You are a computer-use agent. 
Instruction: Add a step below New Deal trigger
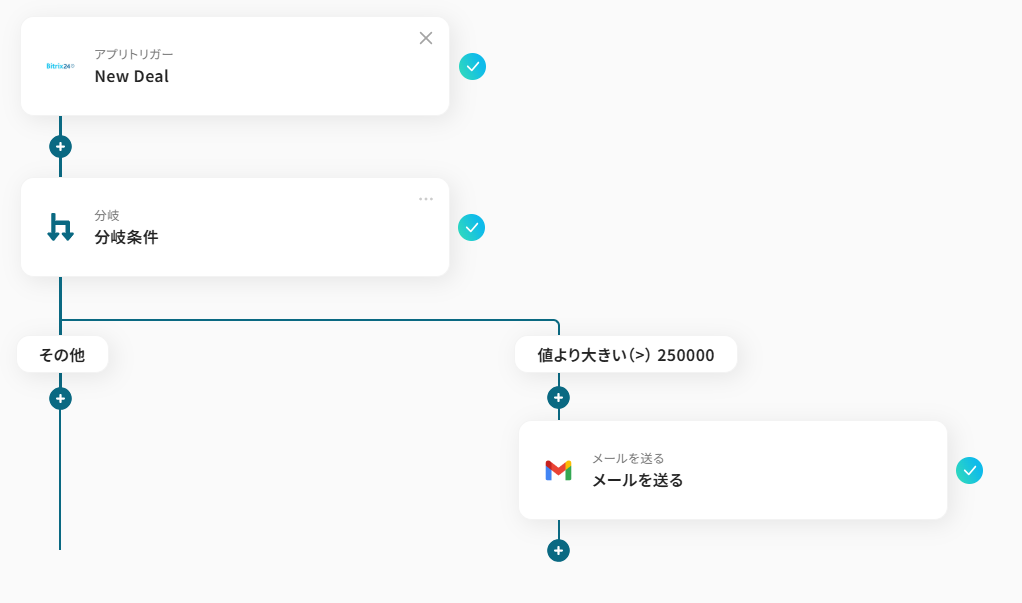[x=60, y=146]
